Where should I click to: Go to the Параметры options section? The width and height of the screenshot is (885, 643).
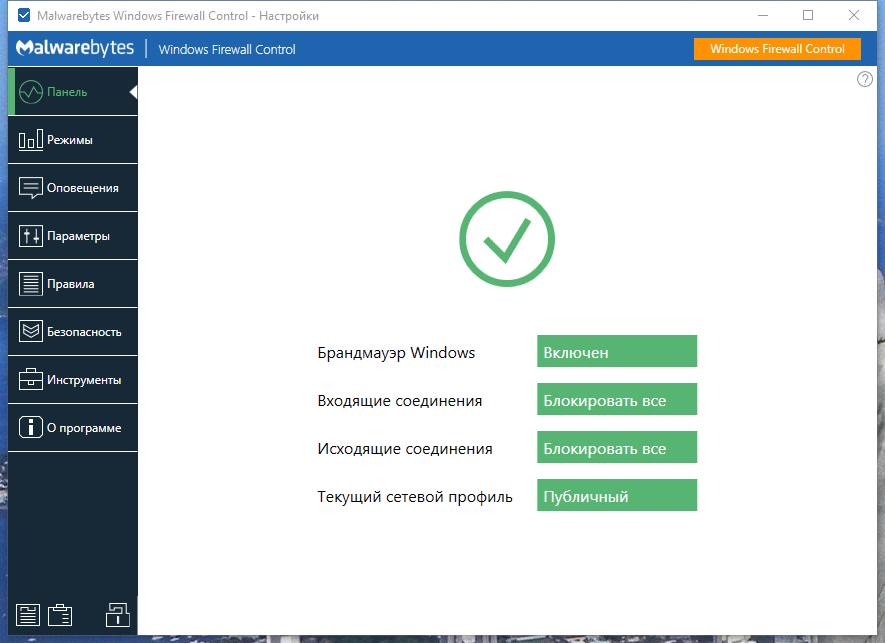tap(73, 236)
